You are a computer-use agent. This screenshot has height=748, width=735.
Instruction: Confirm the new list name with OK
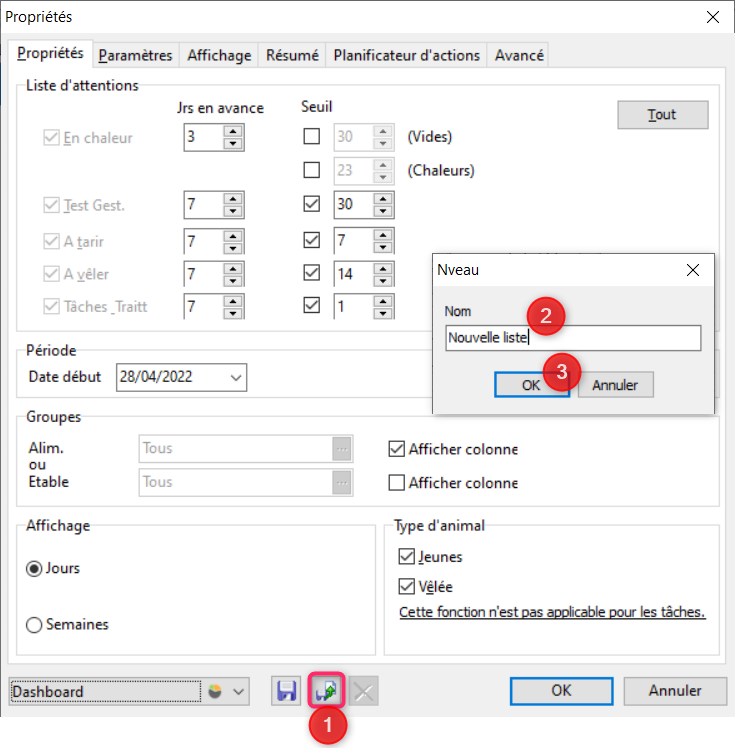point(532,384)
